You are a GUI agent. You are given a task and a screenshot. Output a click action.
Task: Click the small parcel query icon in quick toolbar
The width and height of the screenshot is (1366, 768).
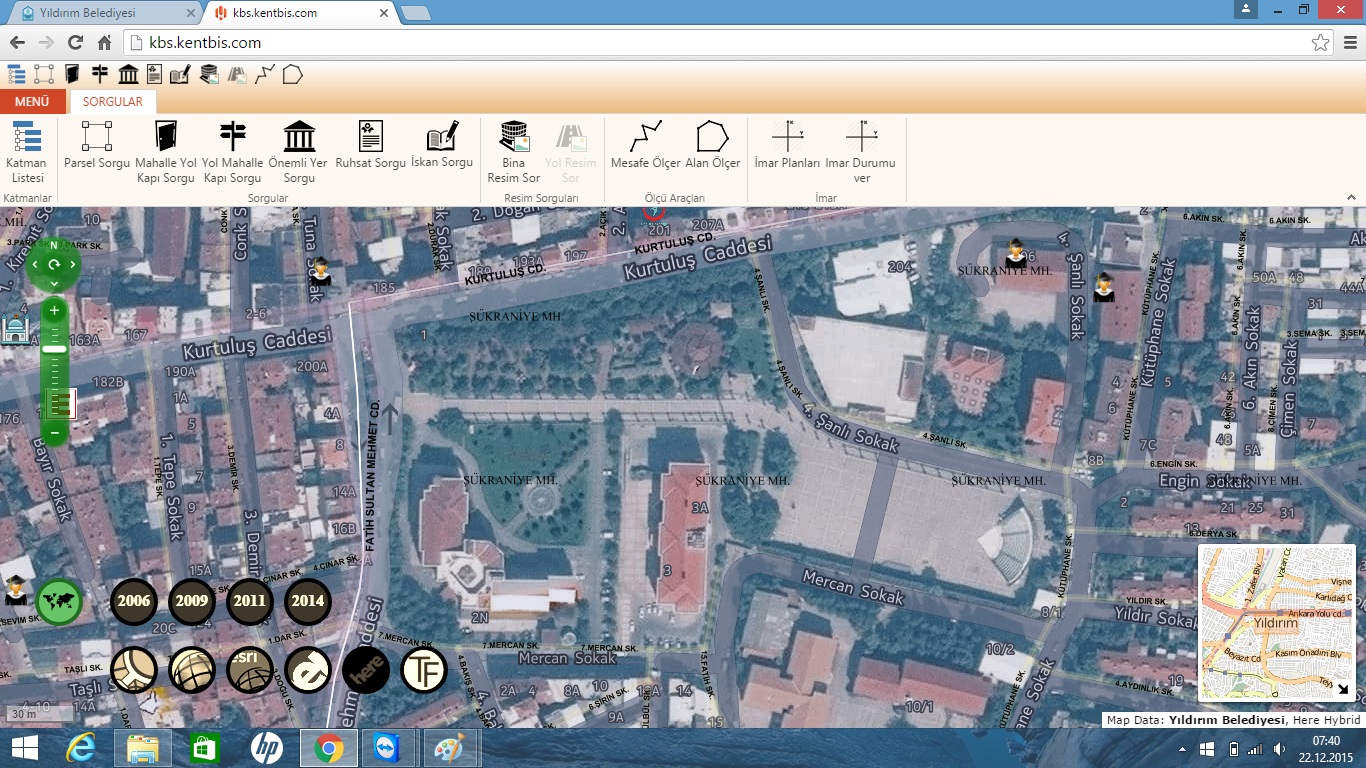[44, 74]
